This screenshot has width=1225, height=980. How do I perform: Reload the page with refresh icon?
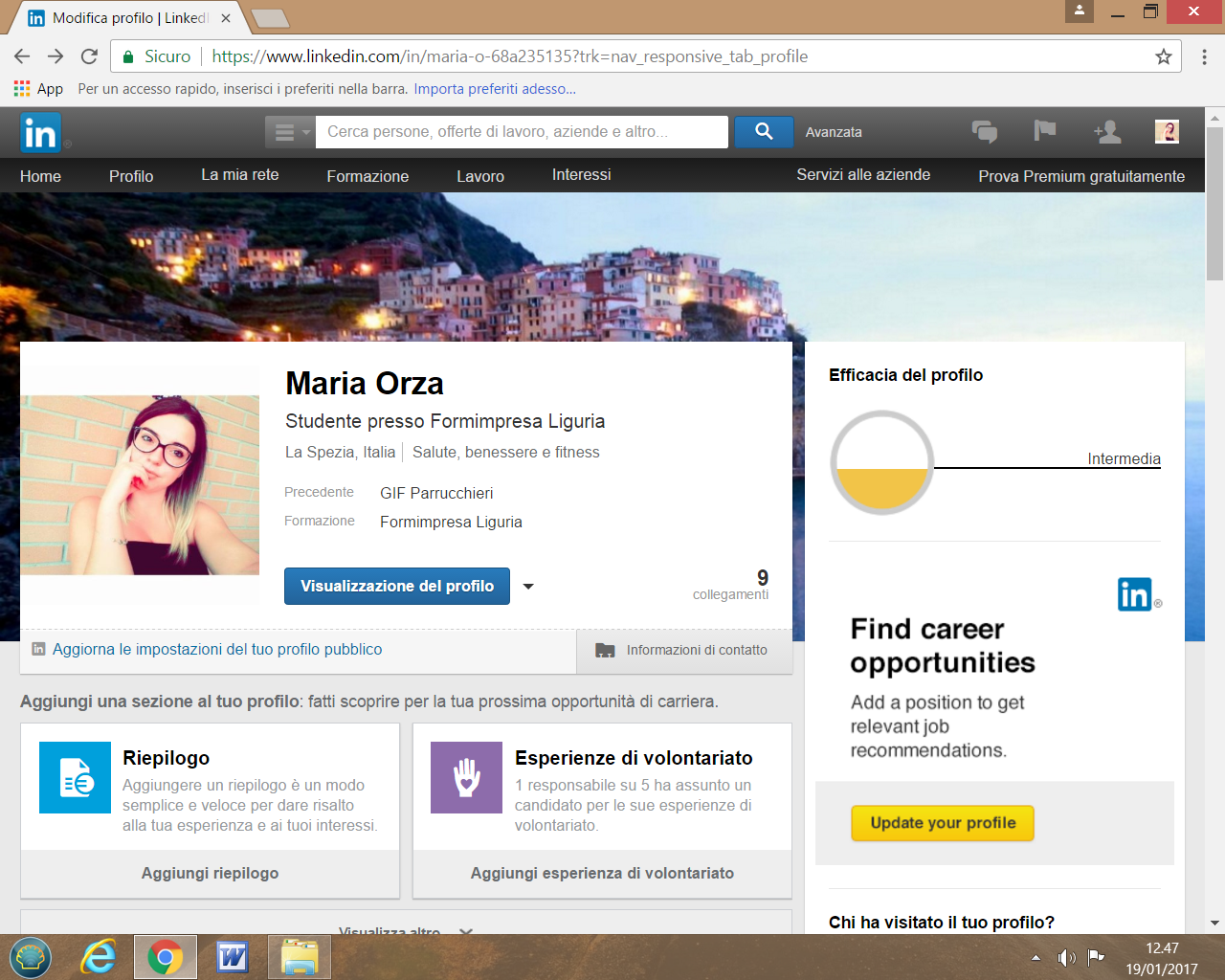tap(89, 56)
